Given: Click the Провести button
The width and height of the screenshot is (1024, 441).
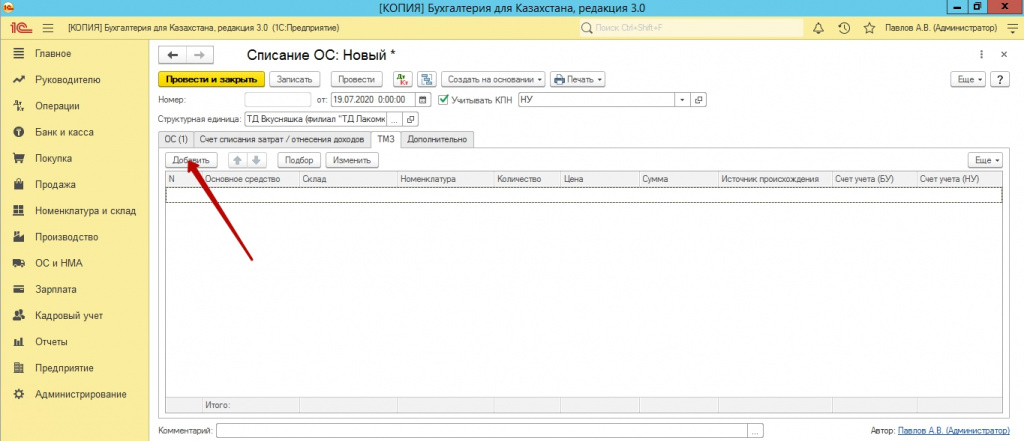Looking at the screenshot, I should pyautogui.click(x=357, y=80).
